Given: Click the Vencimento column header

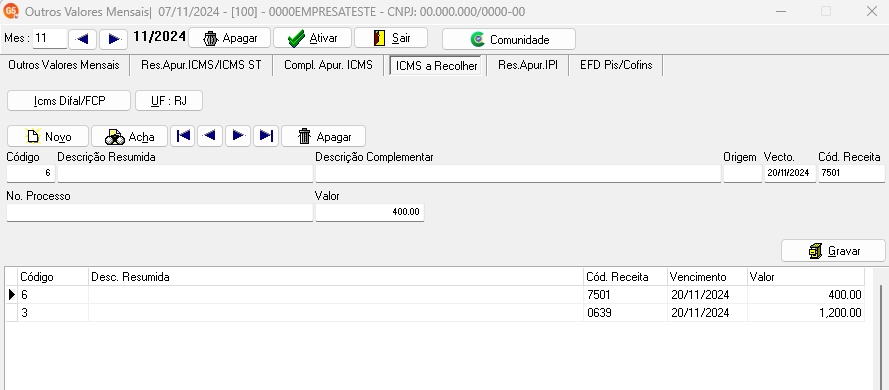Looking at the screenshot, I should click(x=707, y=277).
